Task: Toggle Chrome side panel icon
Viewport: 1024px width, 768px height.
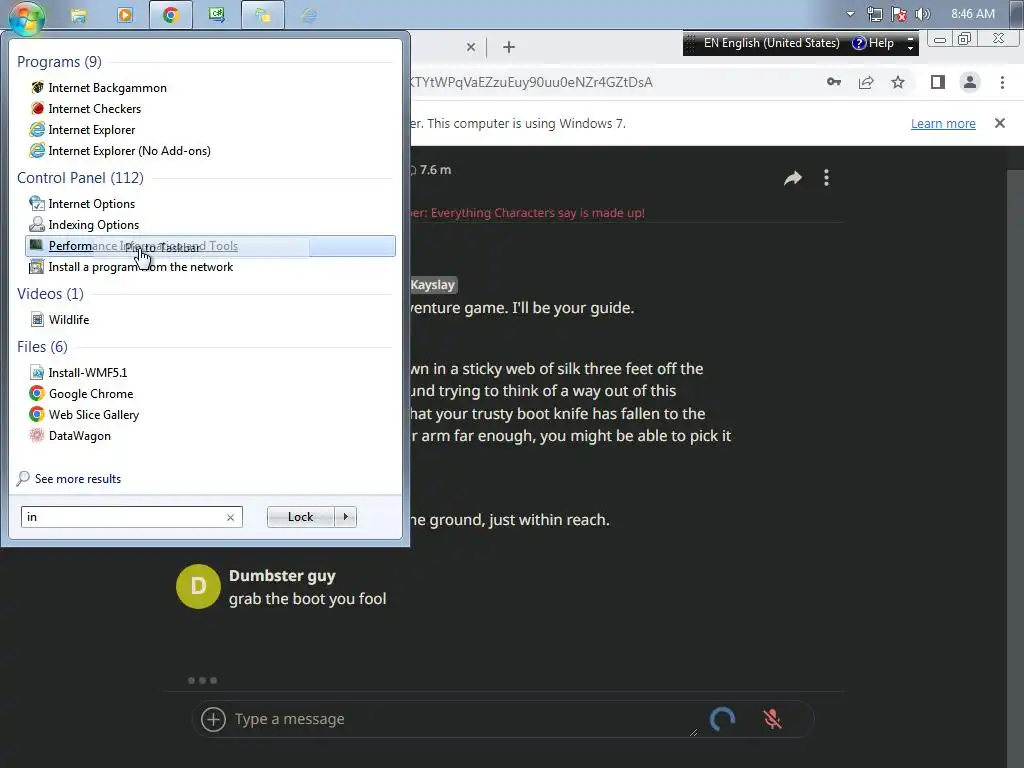Action: tap(938, 82)
